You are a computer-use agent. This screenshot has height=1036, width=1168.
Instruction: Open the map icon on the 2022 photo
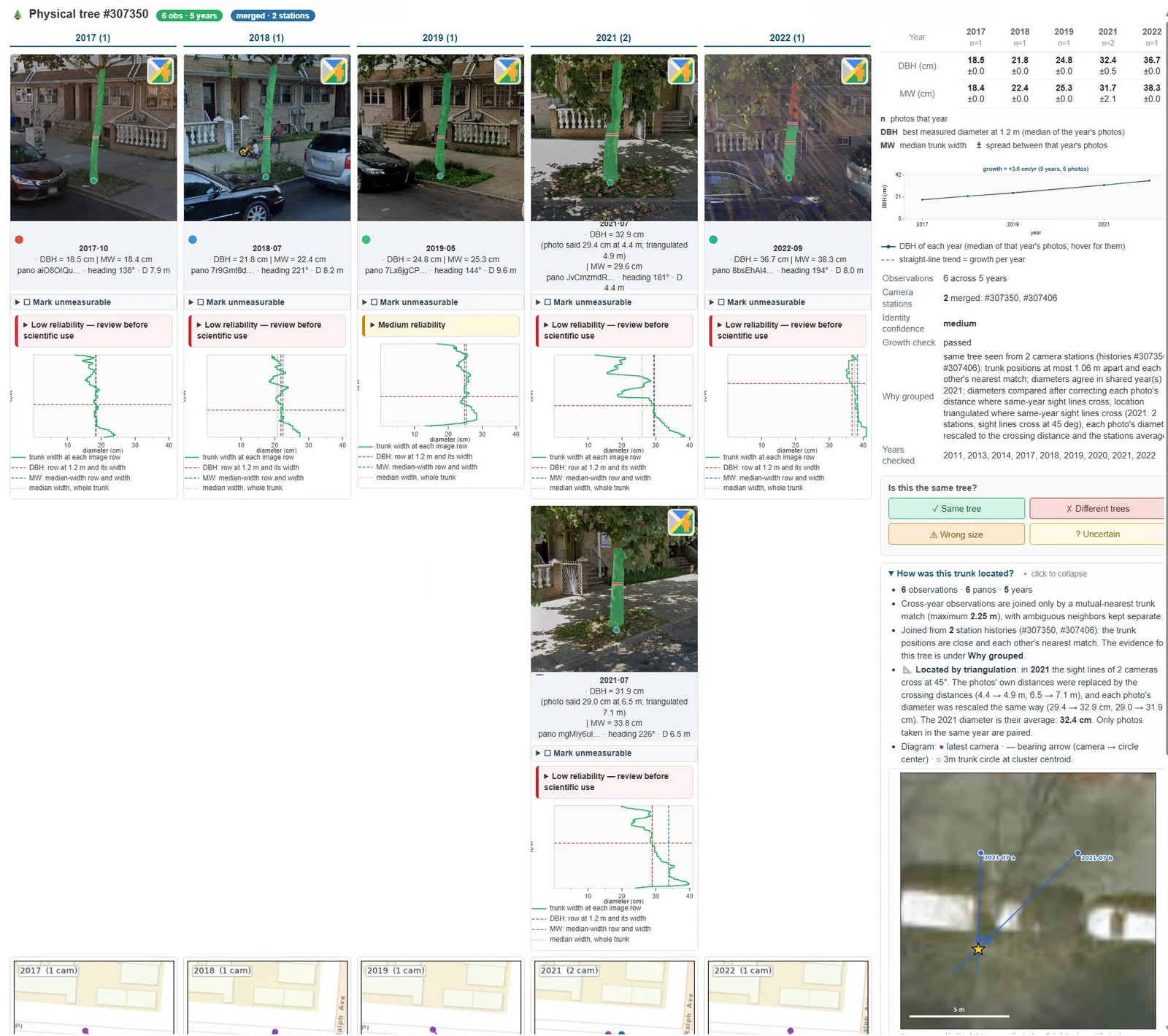click(855, 71)
